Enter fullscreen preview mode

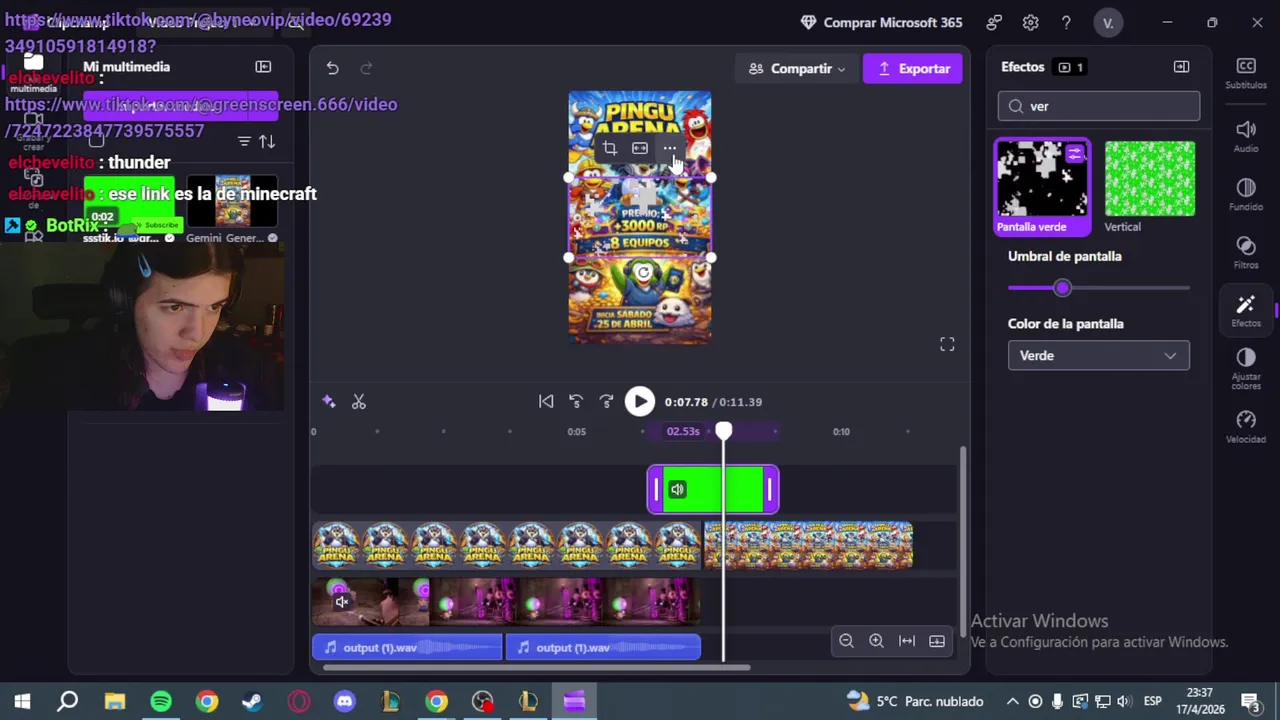[x=947, y=344]
